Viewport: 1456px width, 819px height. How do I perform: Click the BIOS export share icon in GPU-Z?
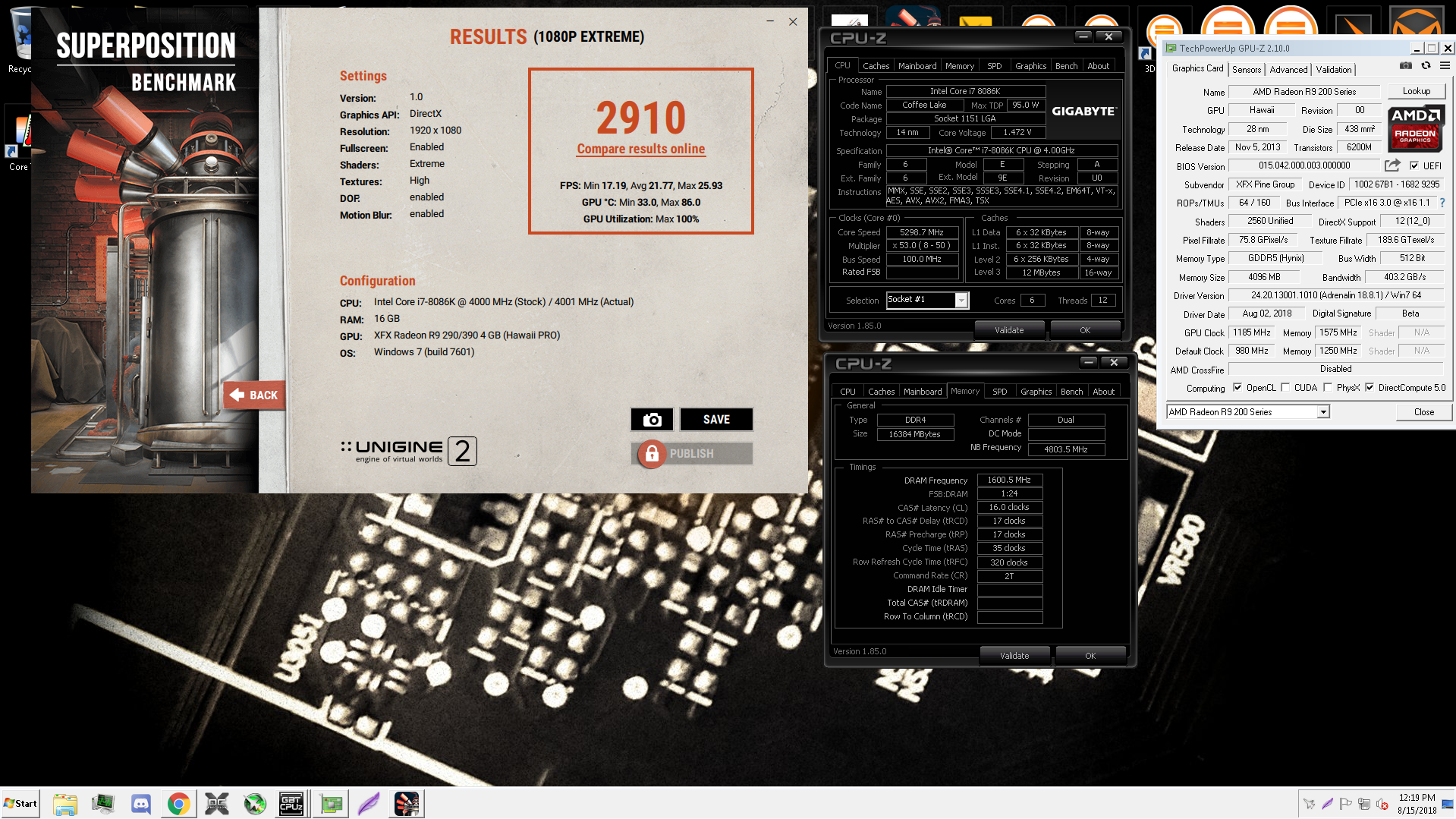tap(1392, 165)
